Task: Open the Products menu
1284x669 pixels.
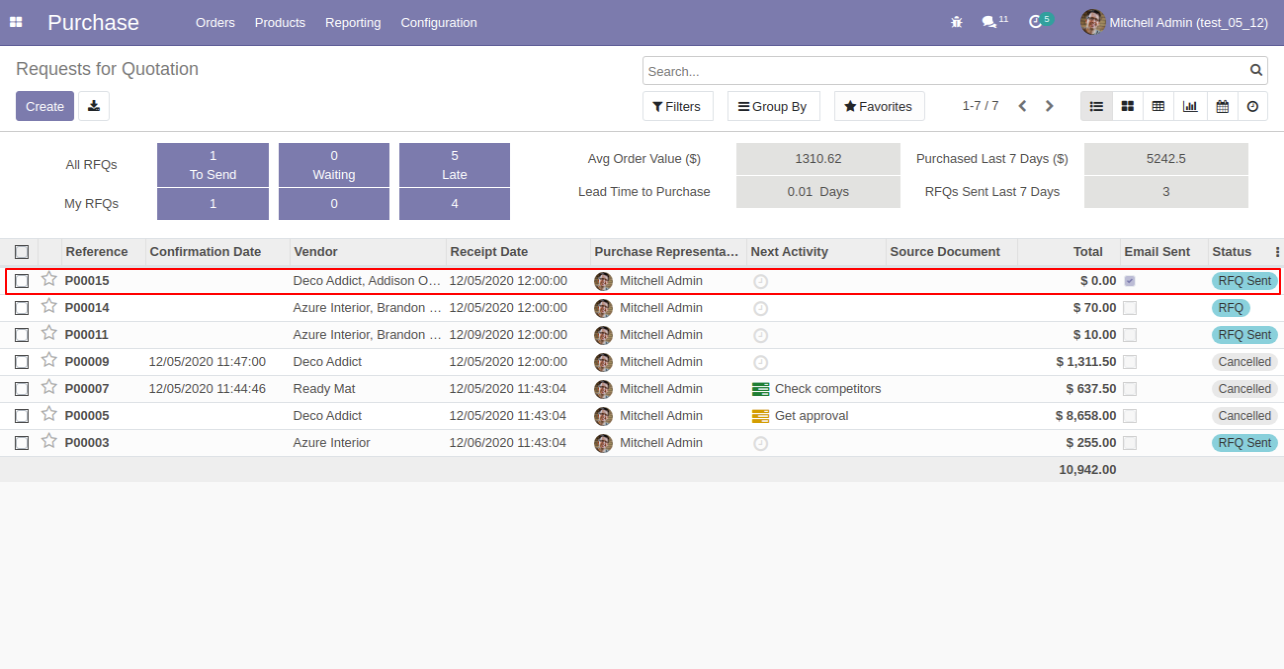Action: (x=280, y=22)
